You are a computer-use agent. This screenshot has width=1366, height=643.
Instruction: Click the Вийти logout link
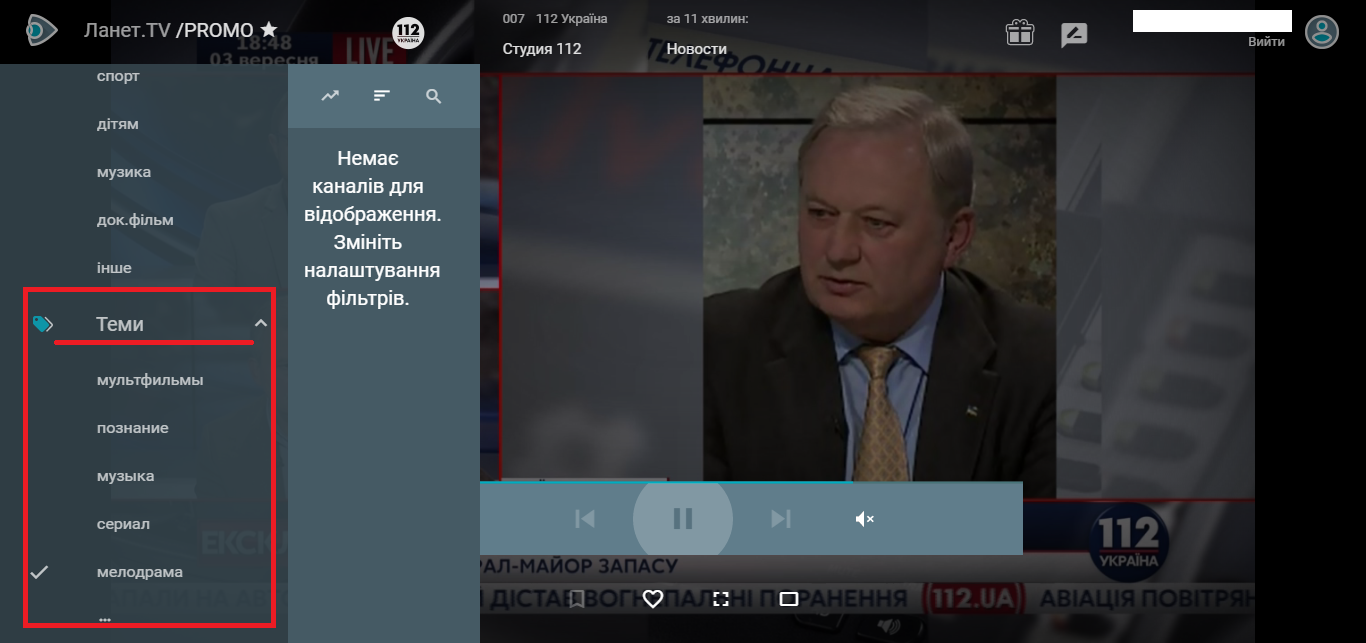point(1266,42)
